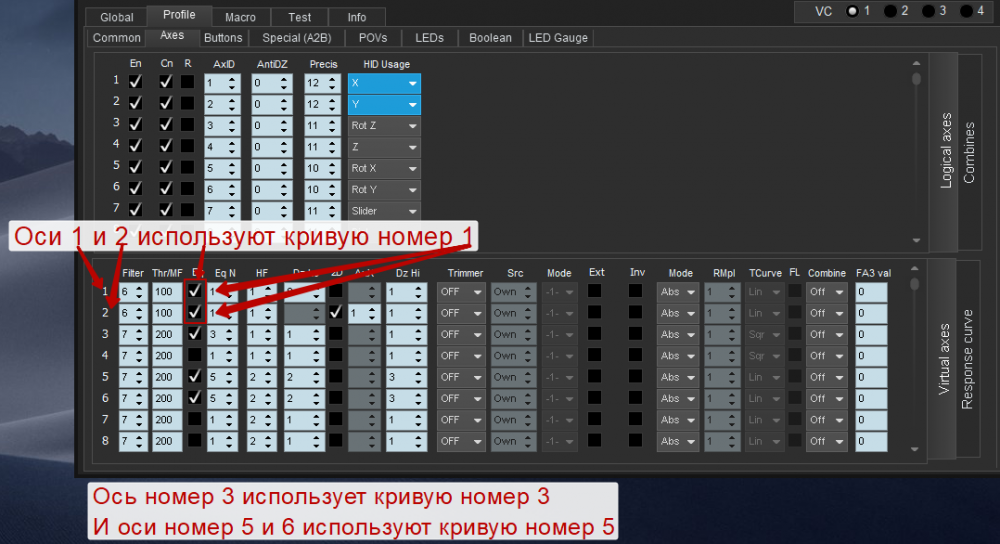Open the LED Gauge sub-tab
Screen dimensions: 1000x544
point(558,38)
